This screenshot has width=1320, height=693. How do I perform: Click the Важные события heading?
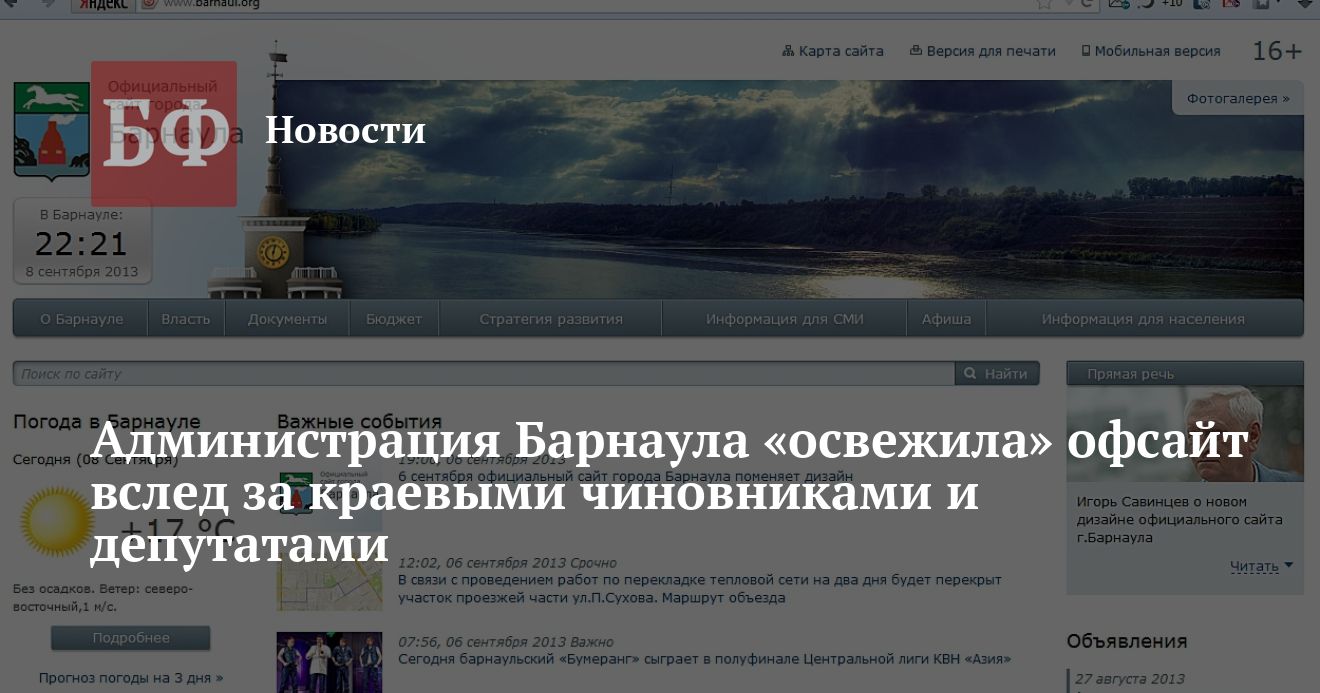(359, 422)
